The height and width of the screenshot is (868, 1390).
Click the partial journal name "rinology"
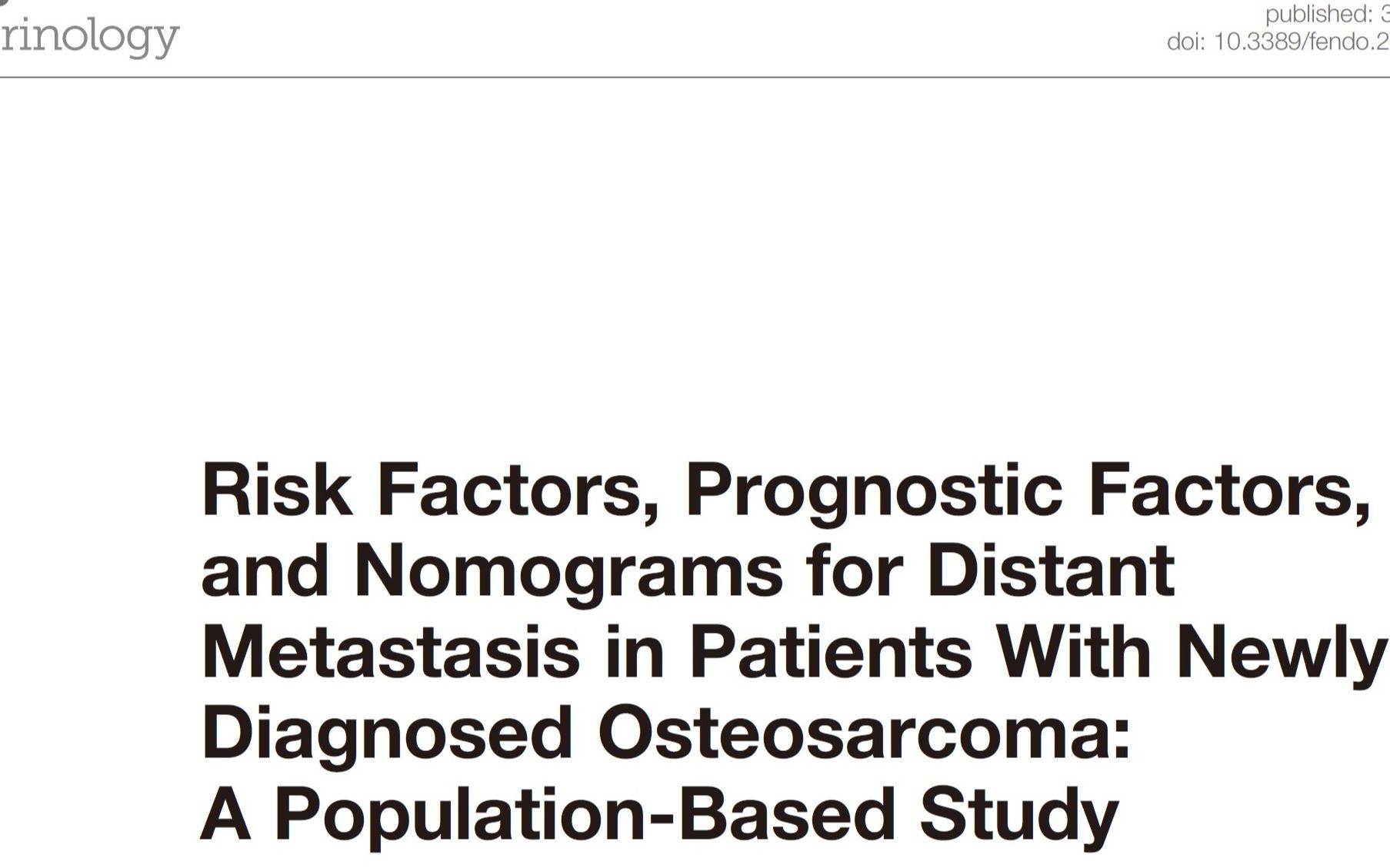[x=89, y=37]
